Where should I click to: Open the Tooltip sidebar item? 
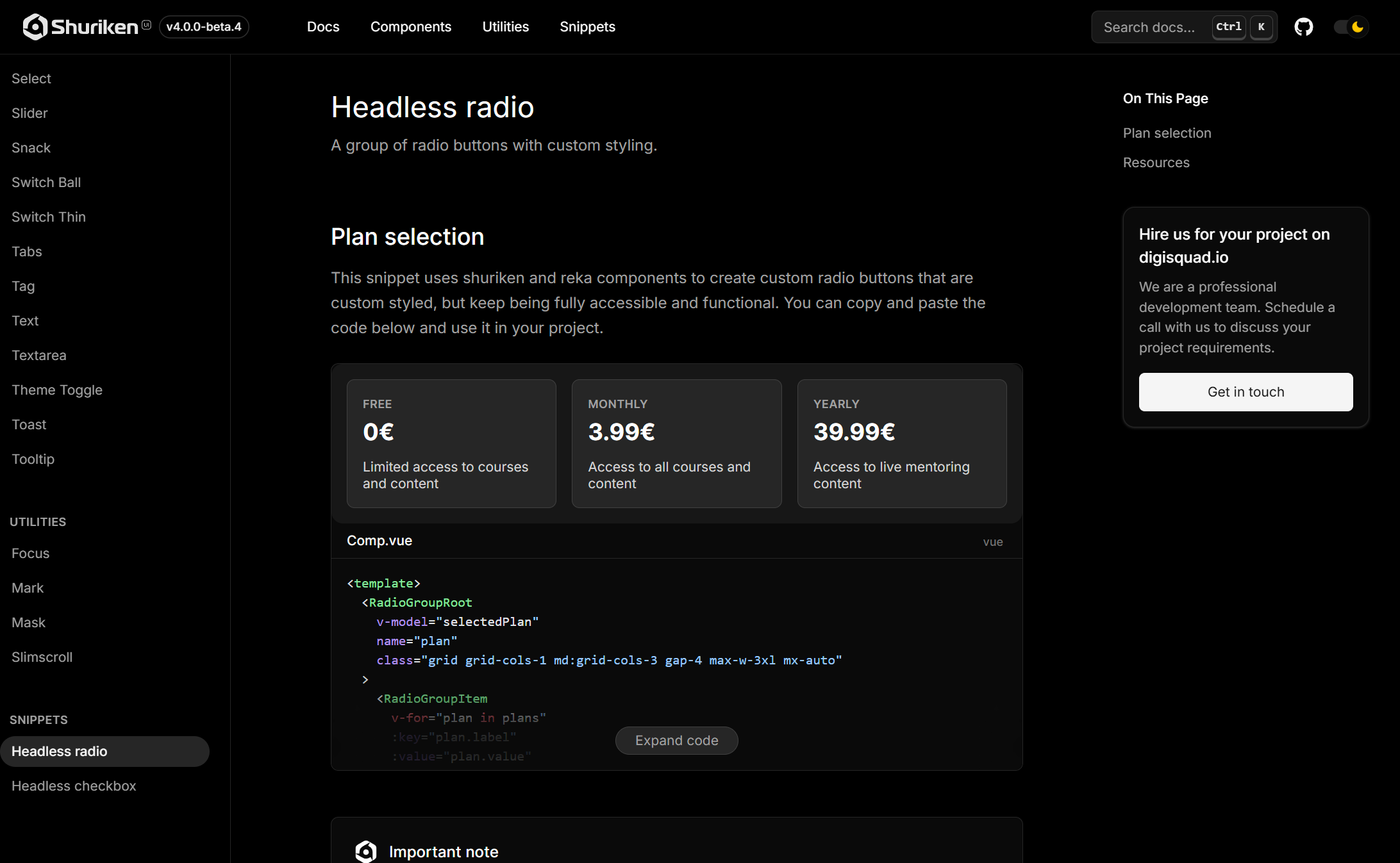point(33,459)
